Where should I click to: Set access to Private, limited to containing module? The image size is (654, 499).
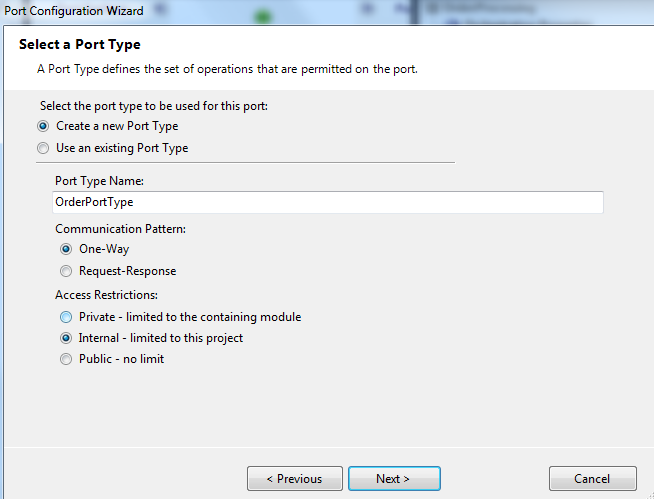coord(66,317)
